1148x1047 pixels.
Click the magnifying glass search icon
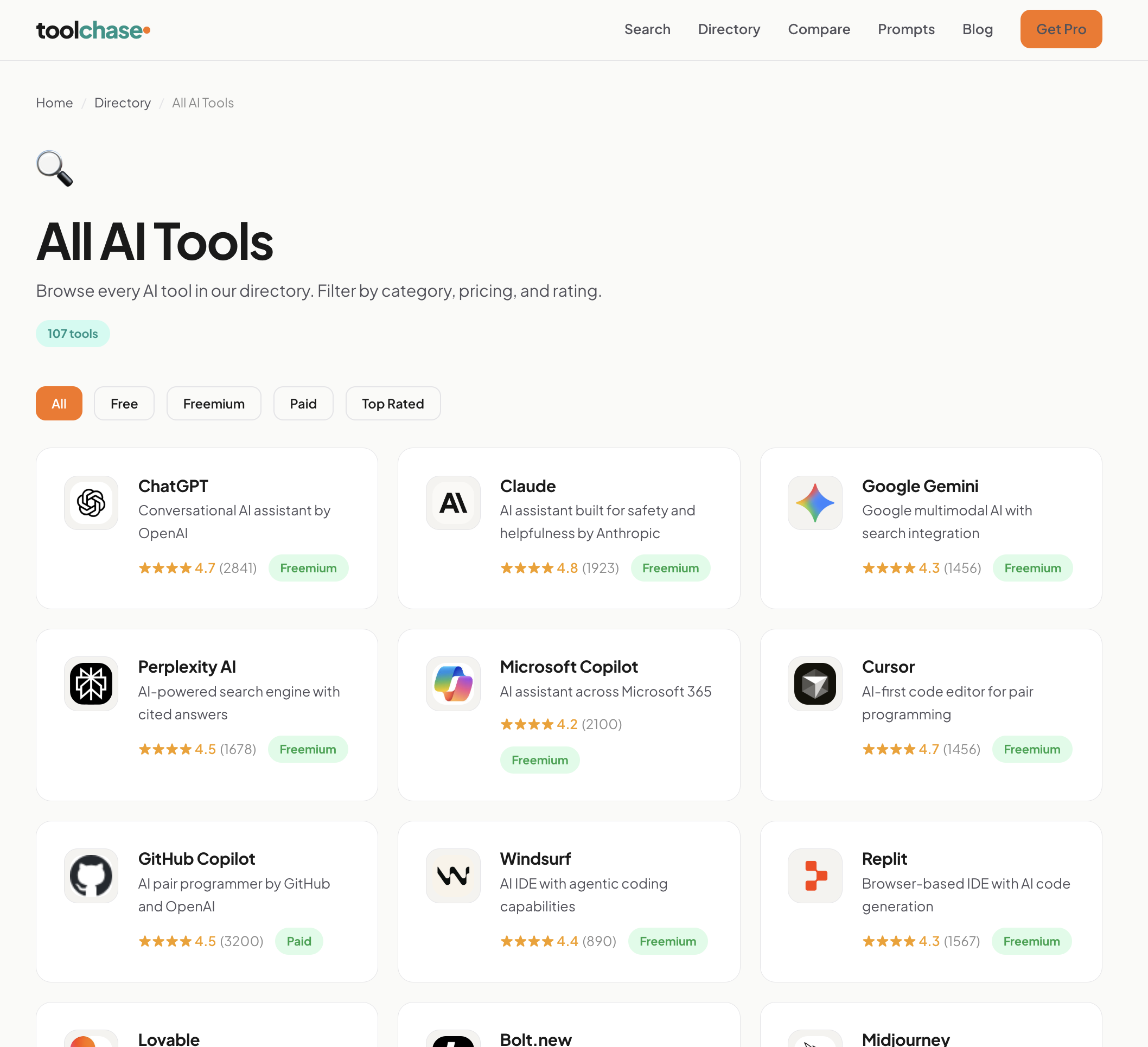(x=54, y=169)
